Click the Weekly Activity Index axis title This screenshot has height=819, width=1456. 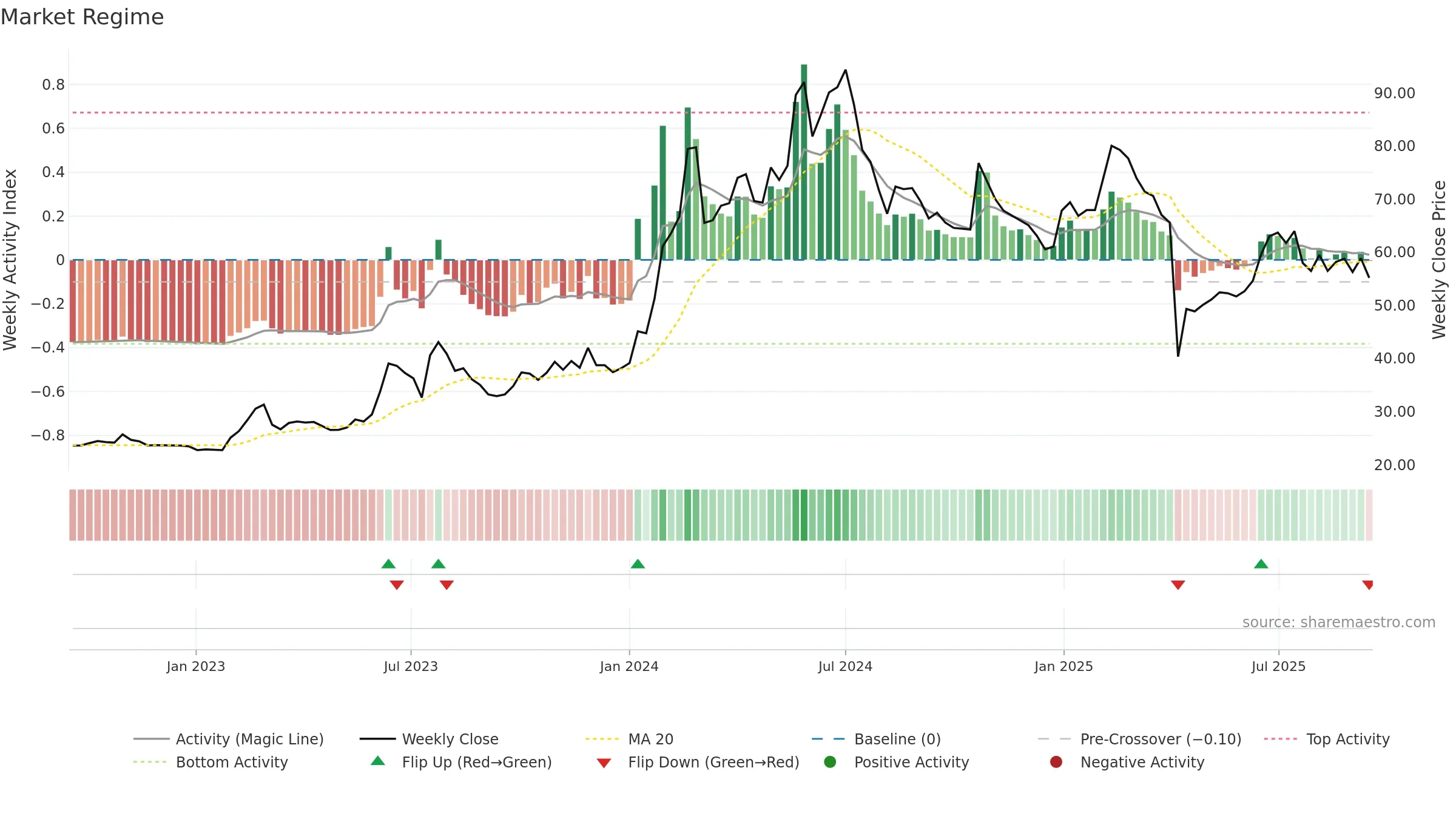tap(10, 260)
